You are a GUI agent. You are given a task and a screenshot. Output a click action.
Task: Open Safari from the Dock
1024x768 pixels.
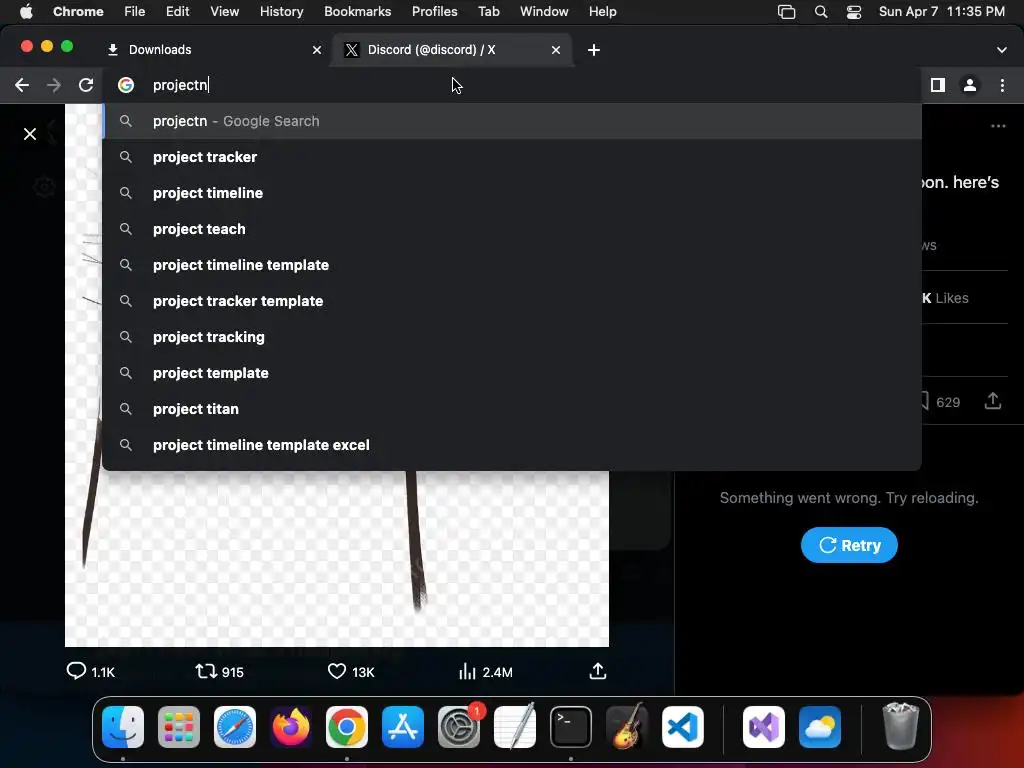[x=235, y=727]
